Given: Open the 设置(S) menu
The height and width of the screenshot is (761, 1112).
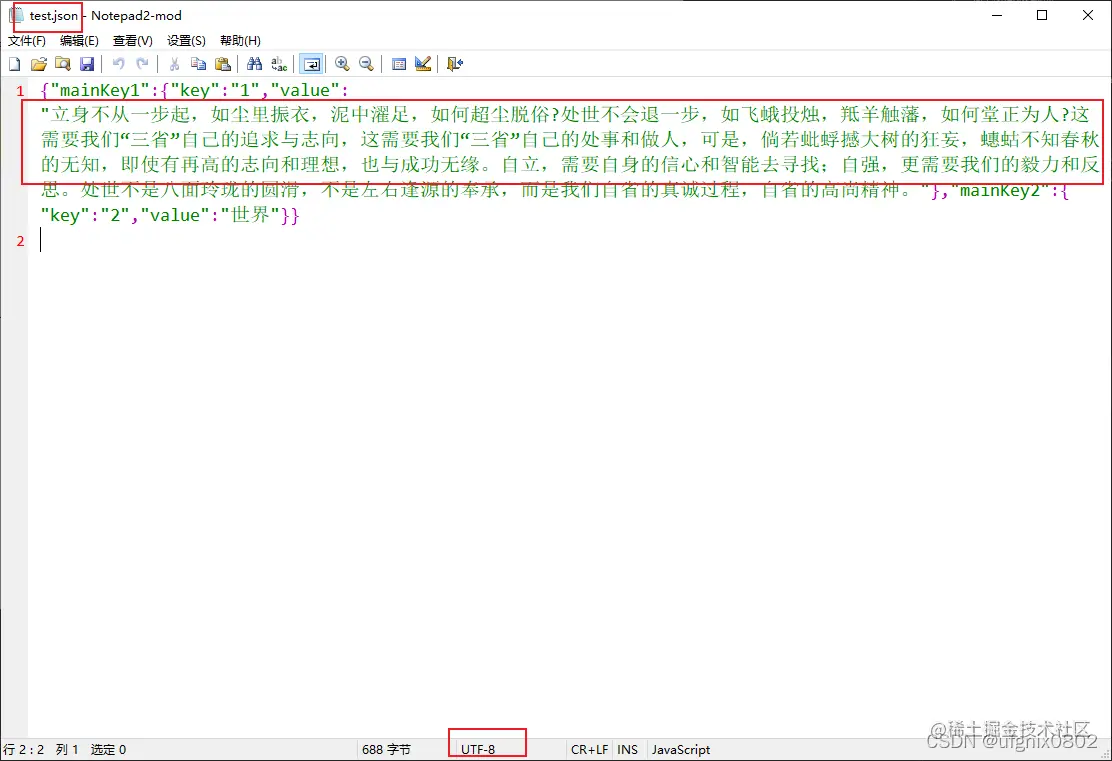Looking at the screenshot, I should pyautogui.click(x=187, y=40).
